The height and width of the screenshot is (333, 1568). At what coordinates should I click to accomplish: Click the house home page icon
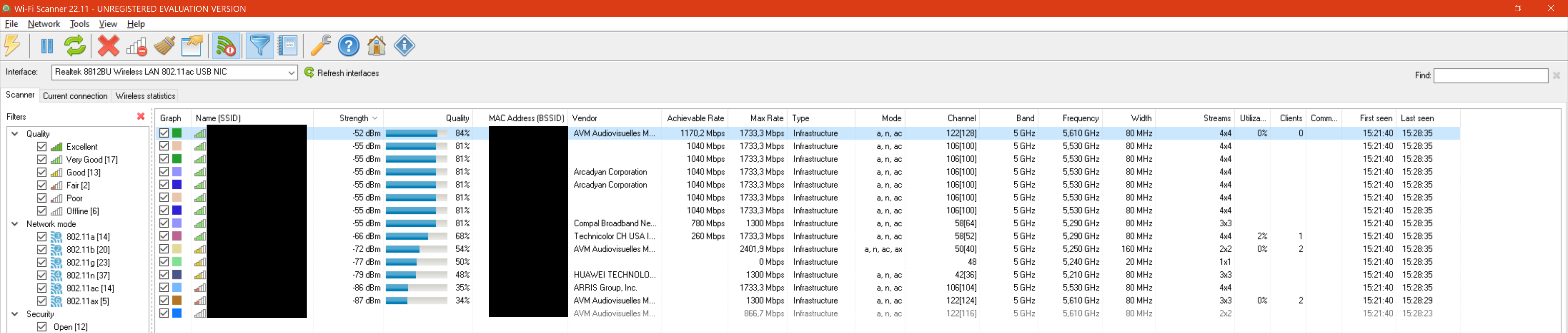pos(377,46)
